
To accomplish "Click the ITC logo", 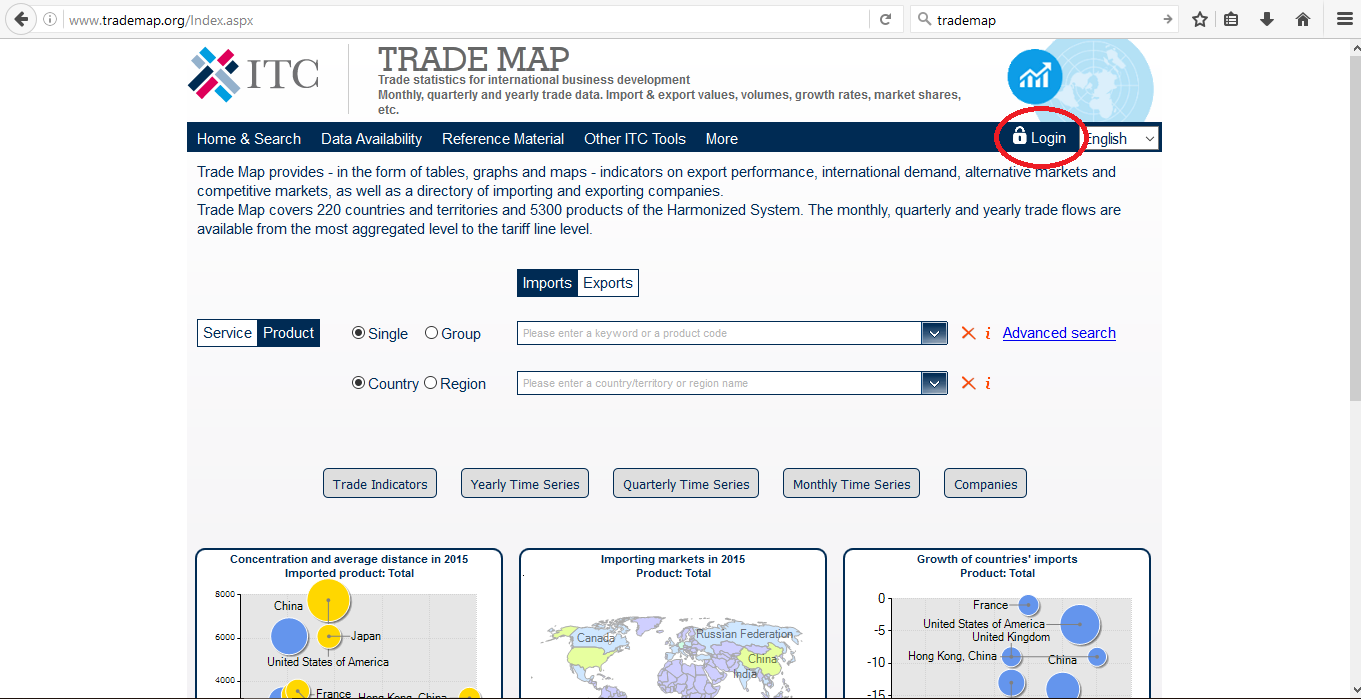I will (x=252, y=75).
